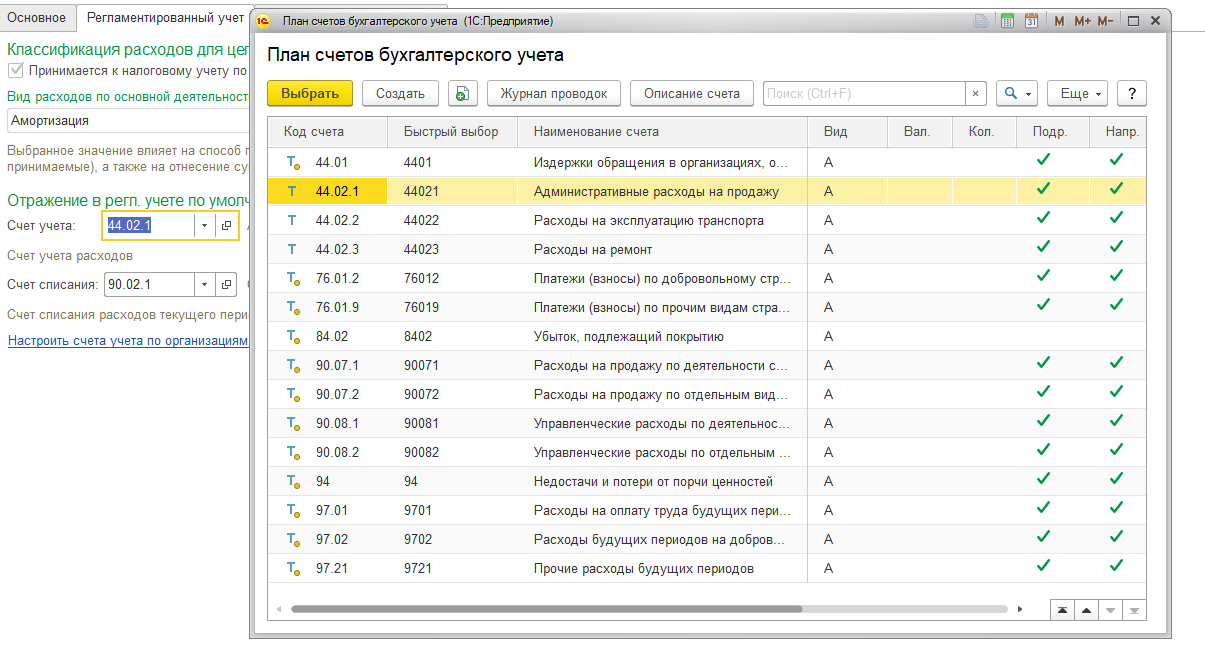Click the Счет учета field with 44.02.1
Screen dimensions: 1205x648
click(149, 226)
